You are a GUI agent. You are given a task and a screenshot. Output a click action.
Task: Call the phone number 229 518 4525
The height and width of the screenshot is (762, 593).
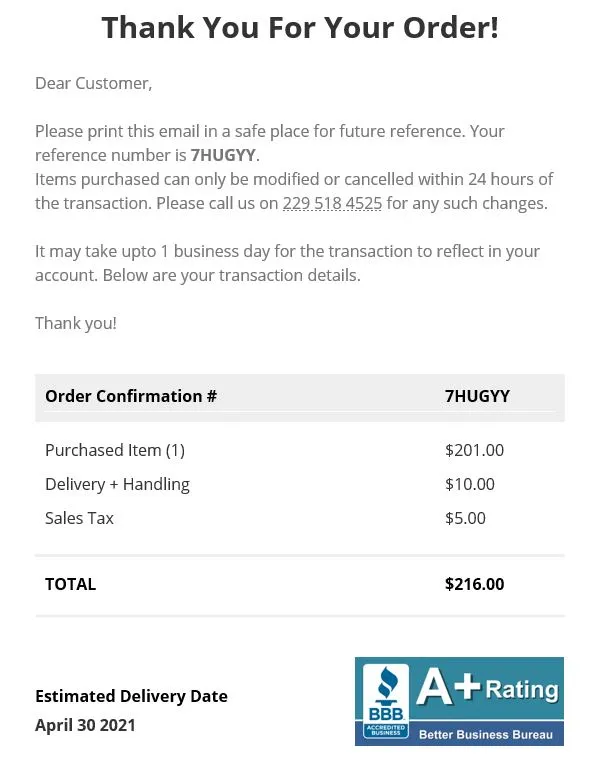332,203
